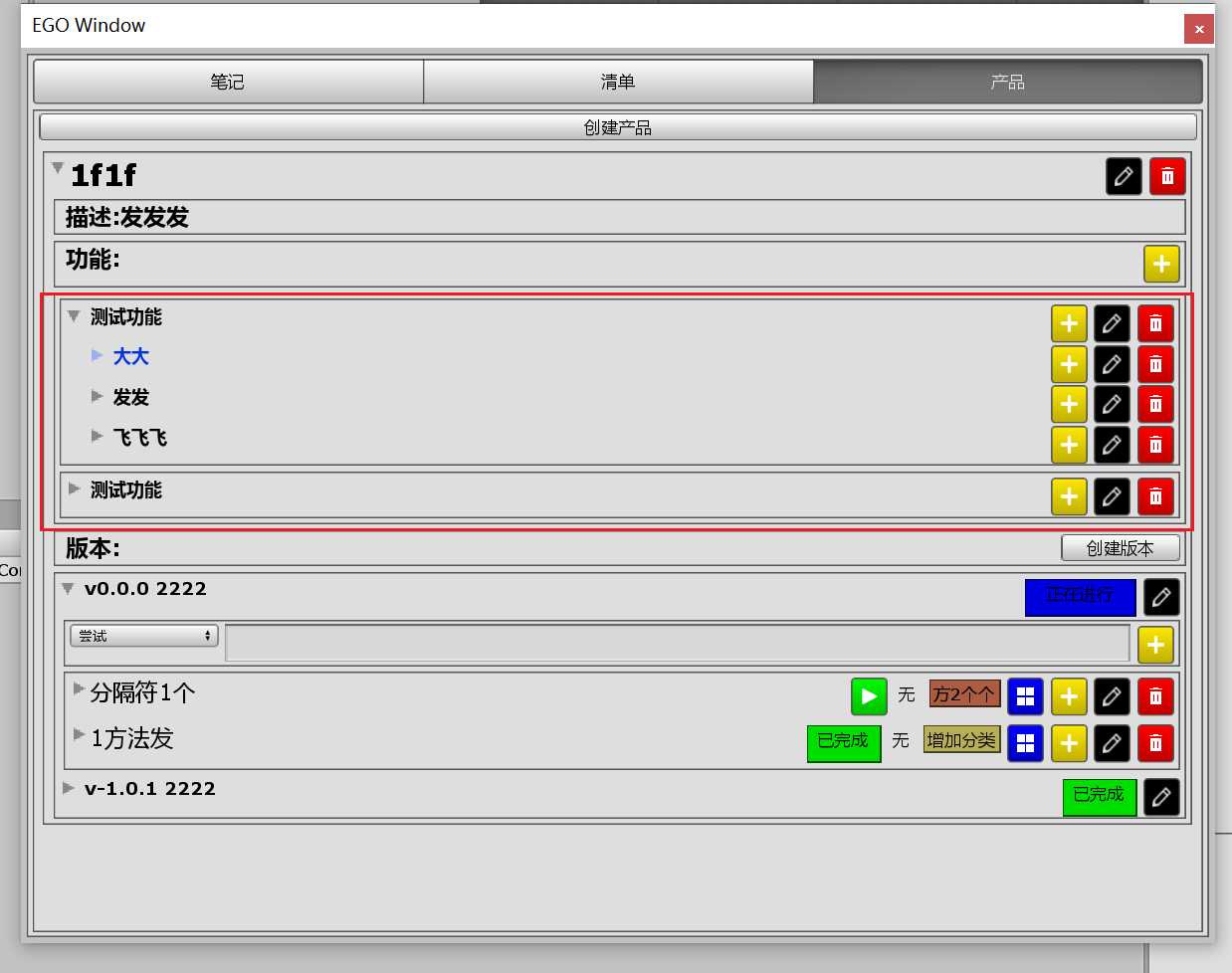Click the brown 方2个个 category tag
Image resolution: width=1232 pixels, height=973 pixels.
click(x=962, y=694)
